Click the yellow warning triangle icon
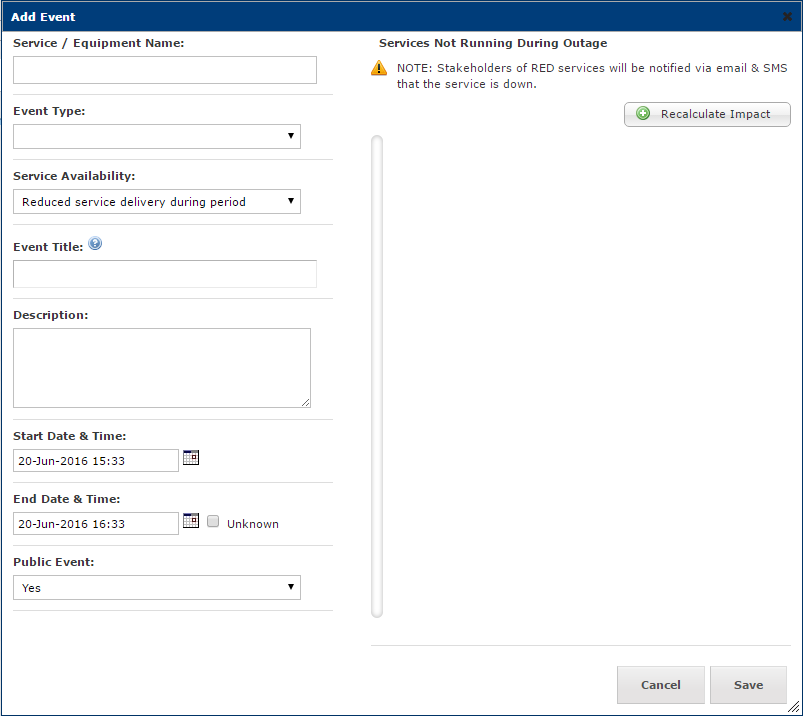 click(x=379, y=68)
